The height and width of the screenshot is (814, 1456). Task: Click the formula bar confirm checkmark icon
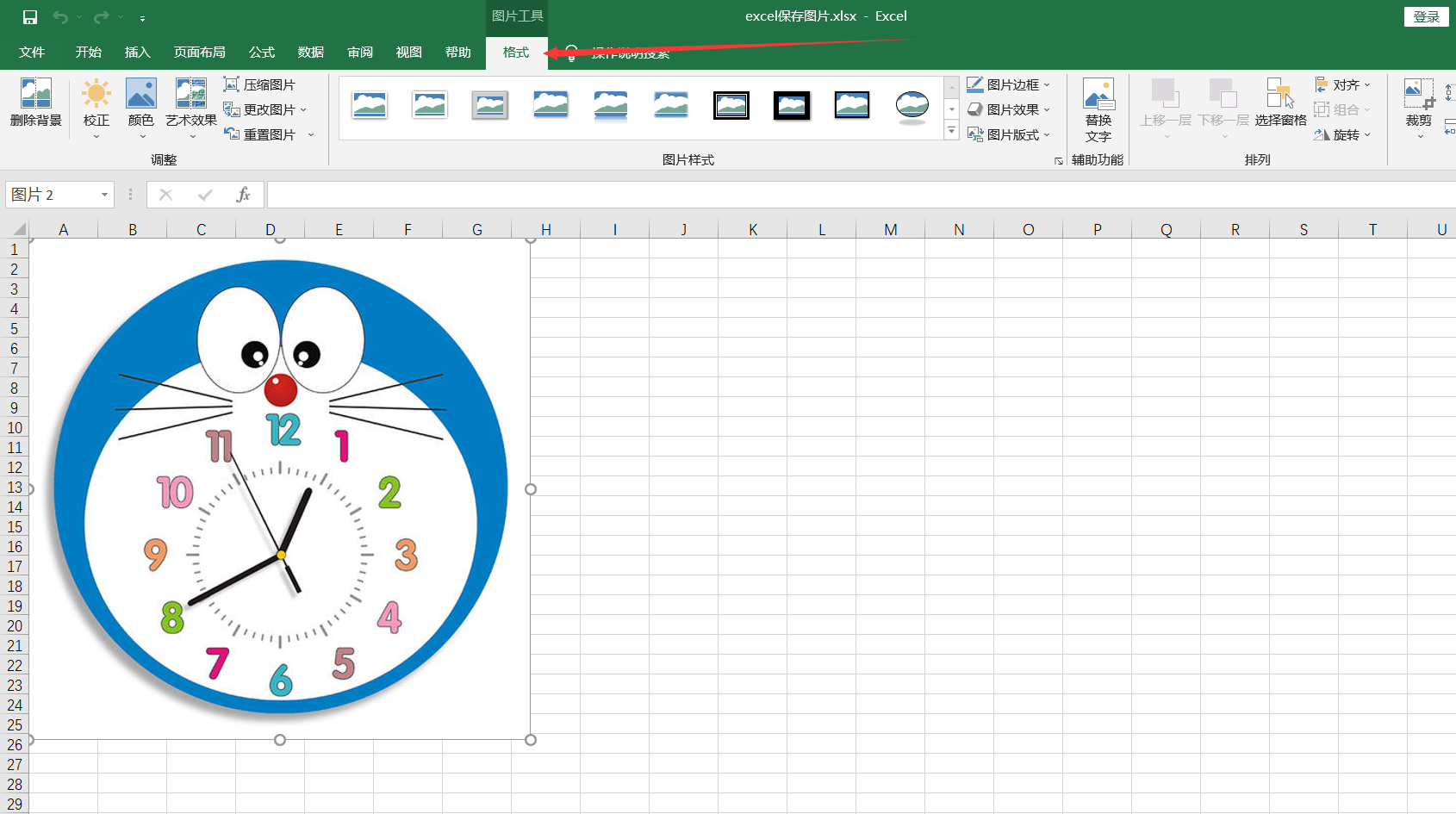pyautogui.click(x=205, y=195)
